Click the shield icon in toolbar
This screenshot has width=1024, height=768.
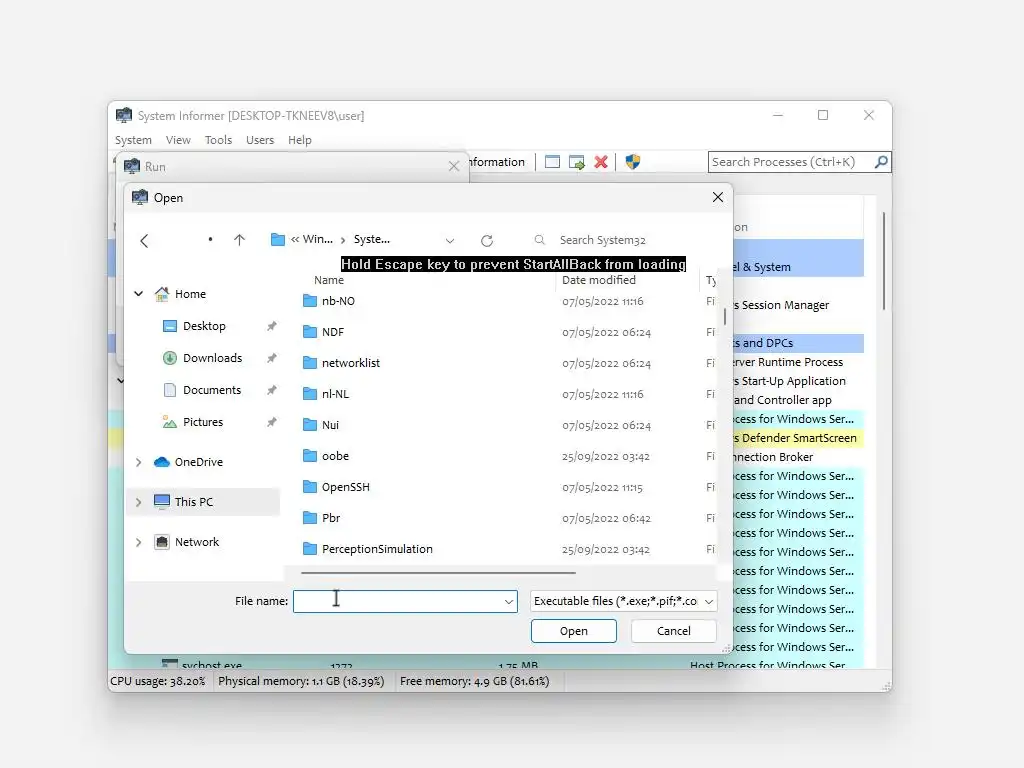[x=633, y=162]
